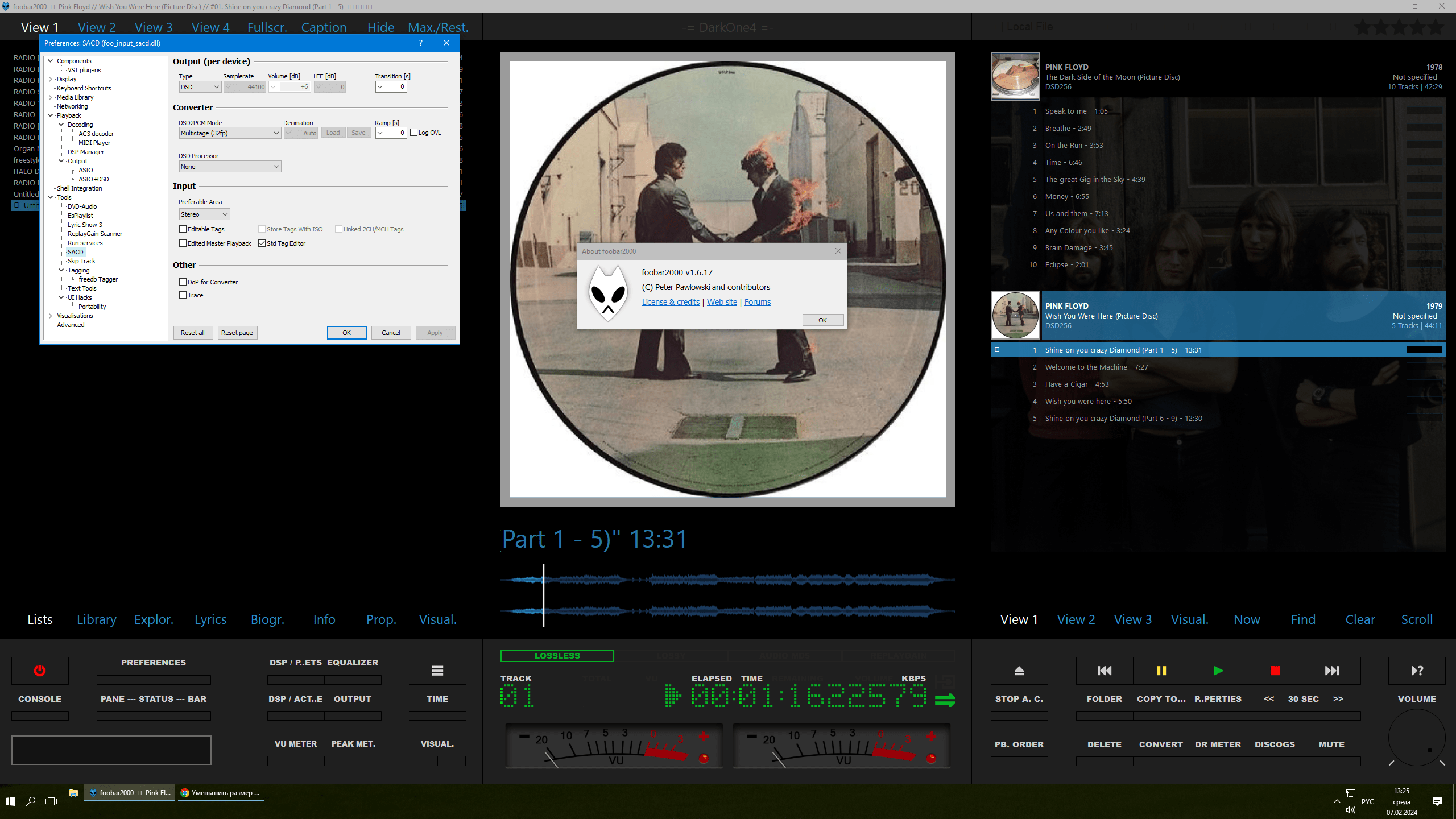Click the red stop button
Viewport: 1456px width, 819px height.
[1275, 671]
